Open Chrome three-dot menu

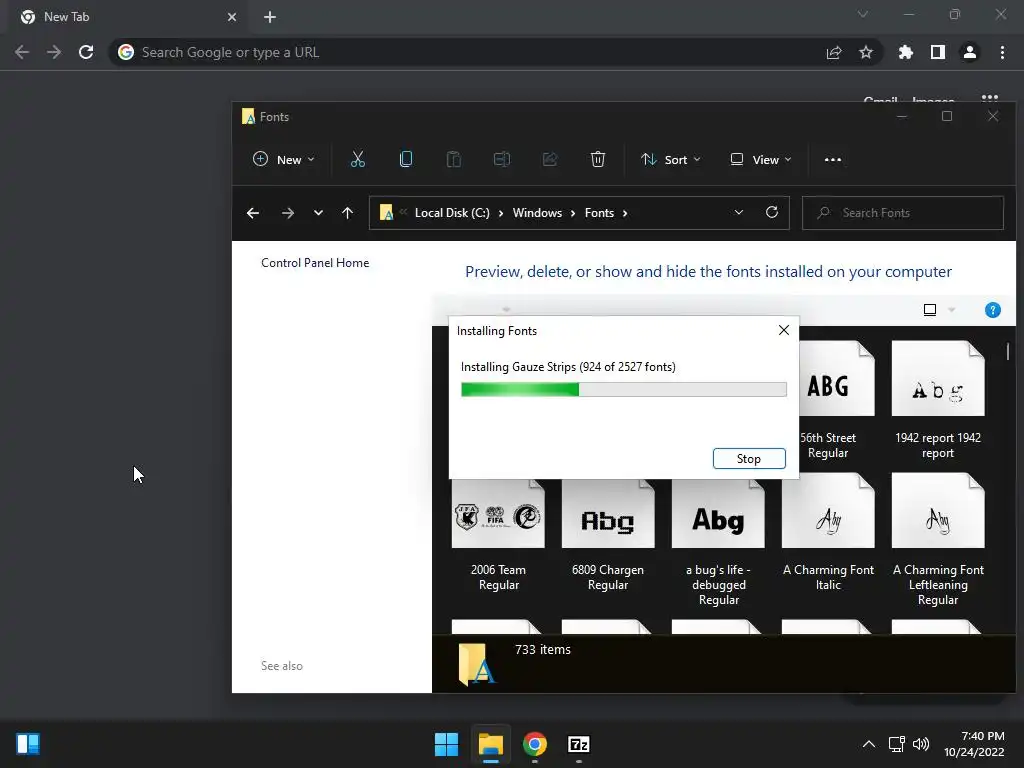tap(1002, 52)
